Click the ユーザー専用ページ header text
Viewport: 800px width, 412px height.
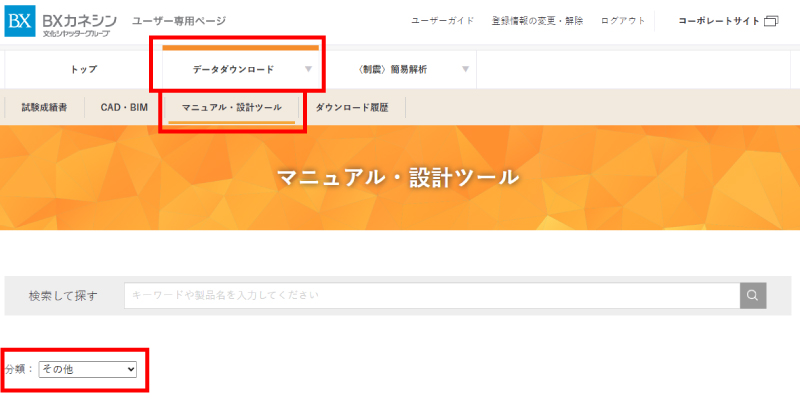(x=179, y=21)
